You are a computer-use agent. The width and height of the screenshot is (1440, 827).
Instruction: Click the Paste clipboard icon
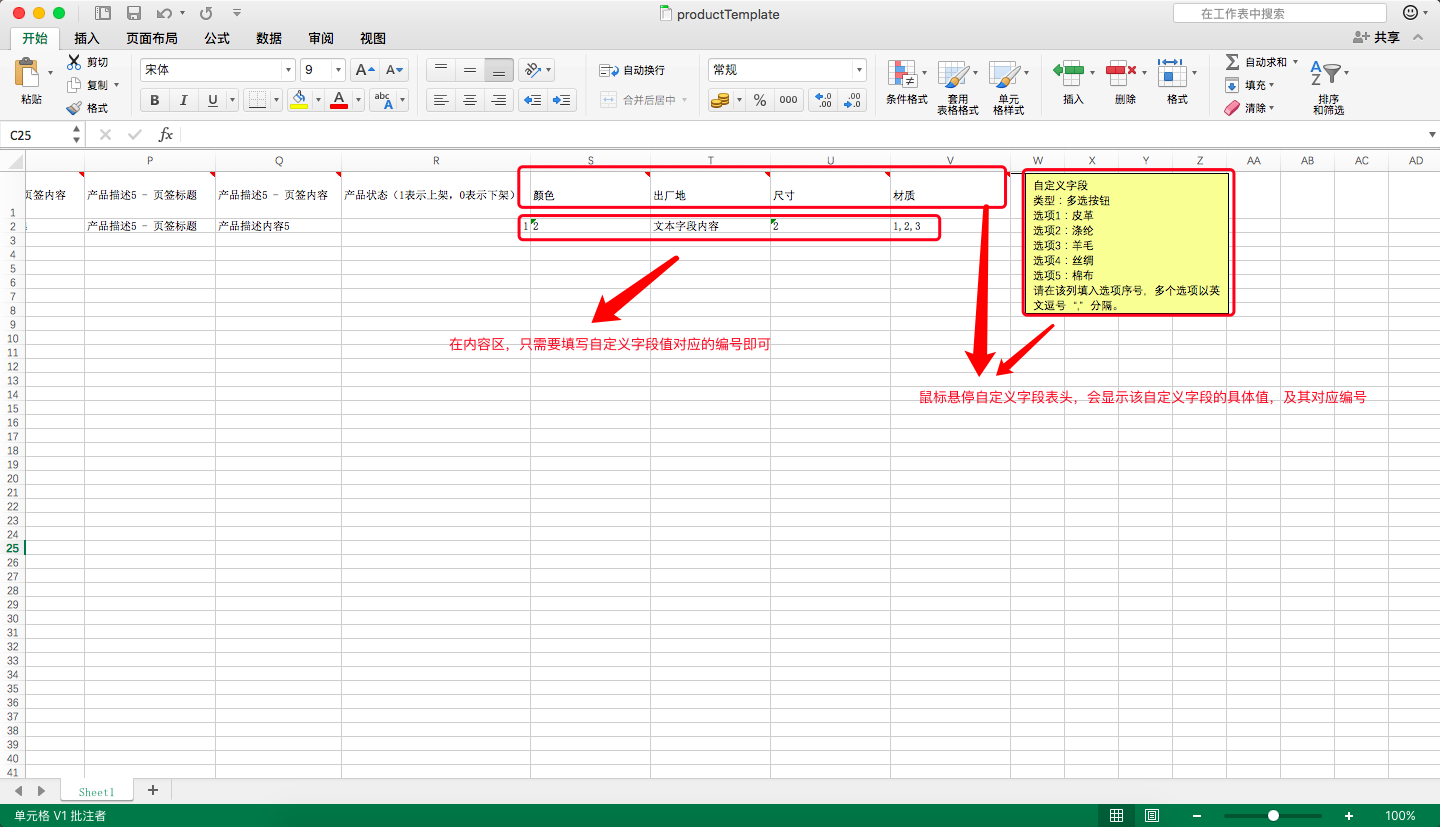pyautogui.click(x=28, y=73)
